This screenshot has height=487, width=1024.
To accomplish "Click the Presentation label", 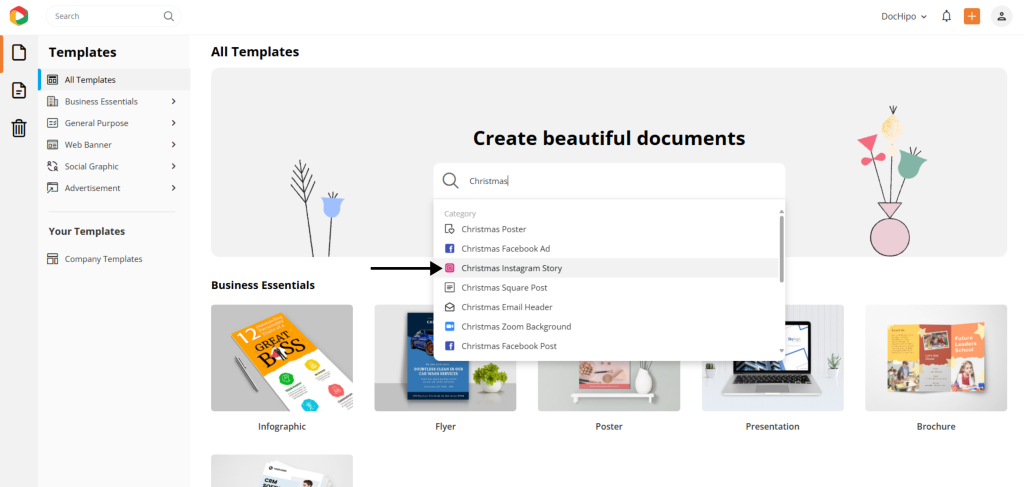I will tap(773, 426).
